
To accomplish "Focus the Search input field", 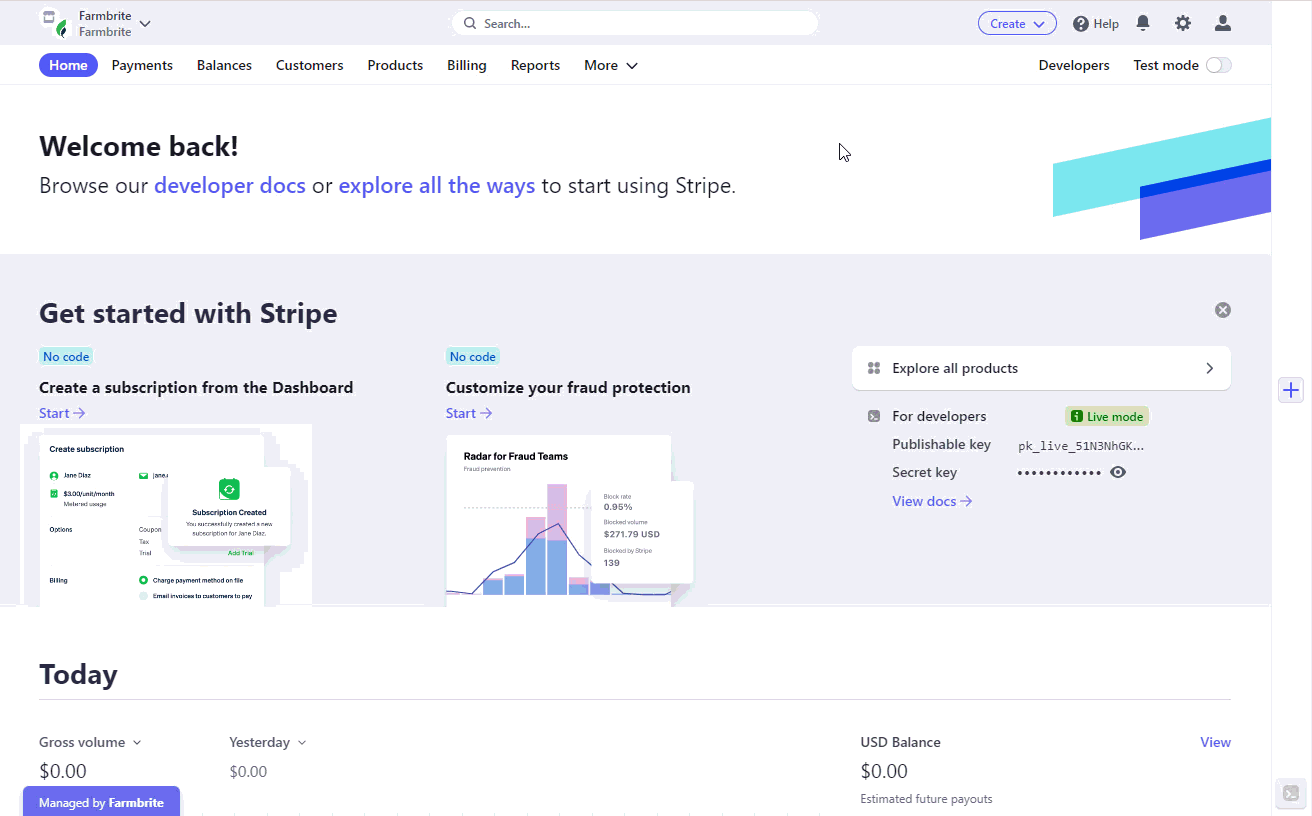I will click(x=635, y=23).
